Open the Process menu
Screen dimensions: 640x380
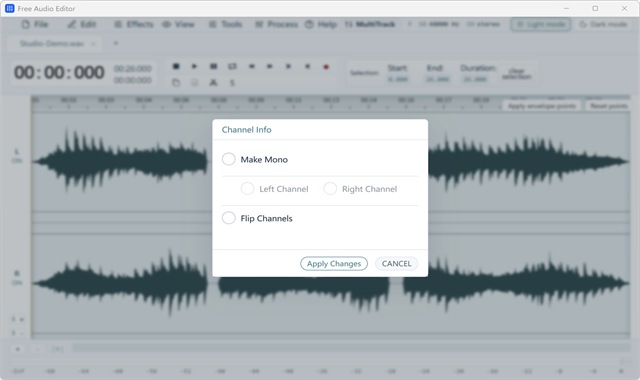(x=277, y=24)
